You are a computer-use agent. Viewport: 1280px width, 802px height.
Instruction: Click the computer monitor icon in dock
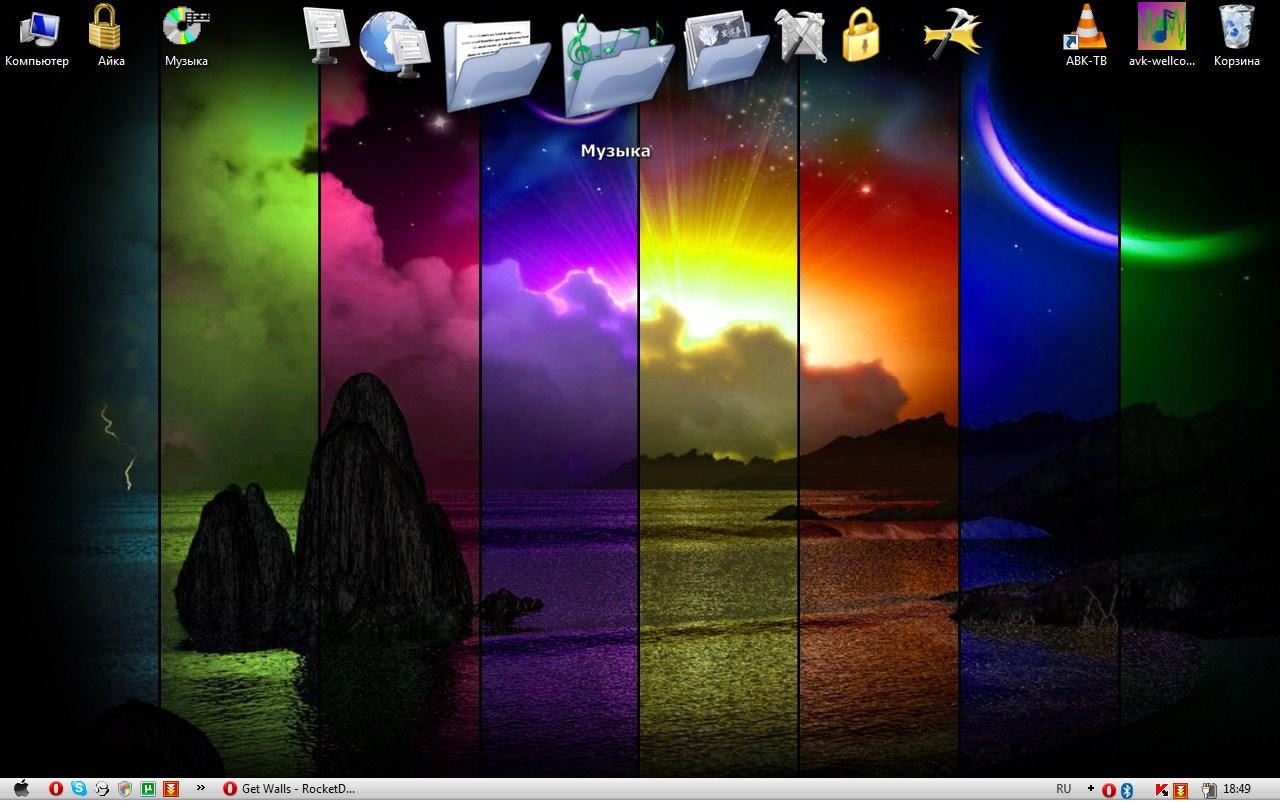pos(325,35)
